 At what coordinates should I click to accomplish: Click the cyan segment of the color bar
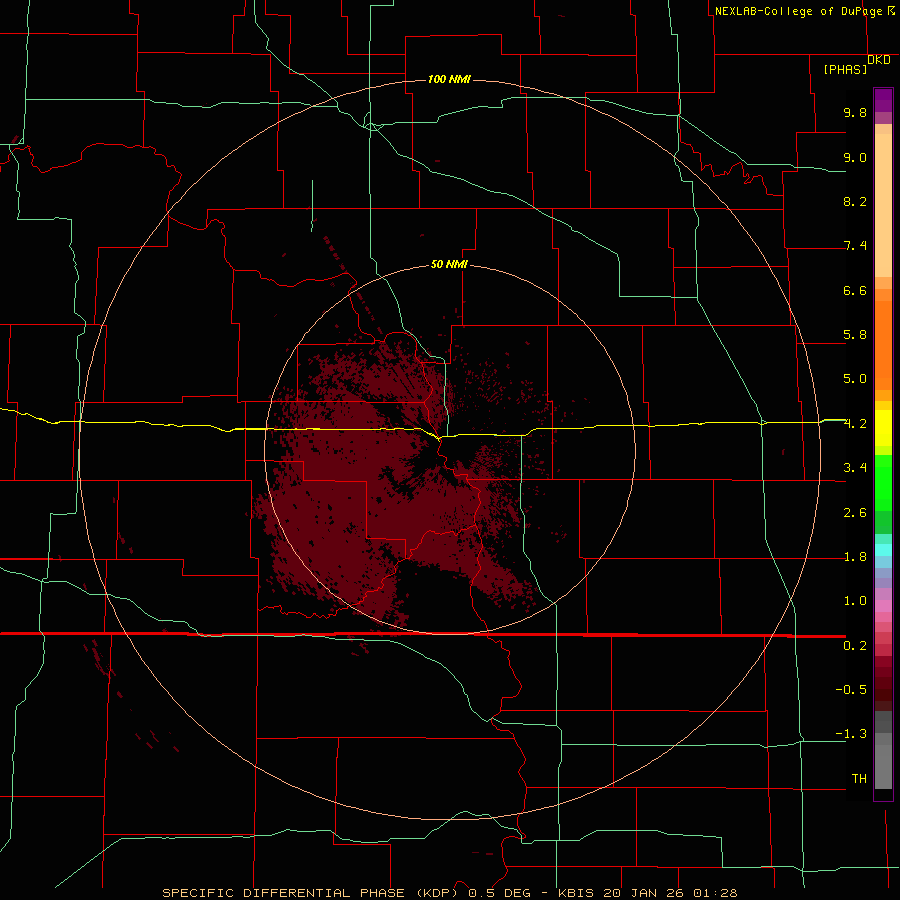click(883, 550)
